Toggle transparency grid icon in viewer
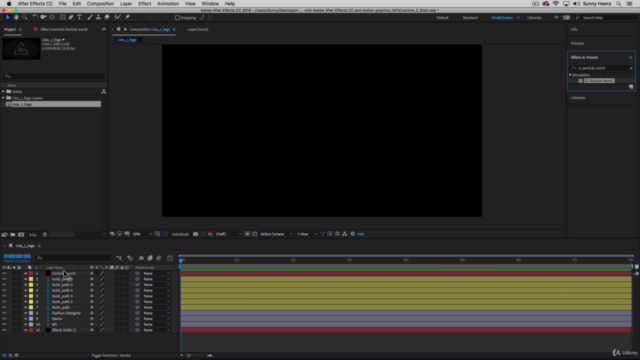 tap(255, 234)
